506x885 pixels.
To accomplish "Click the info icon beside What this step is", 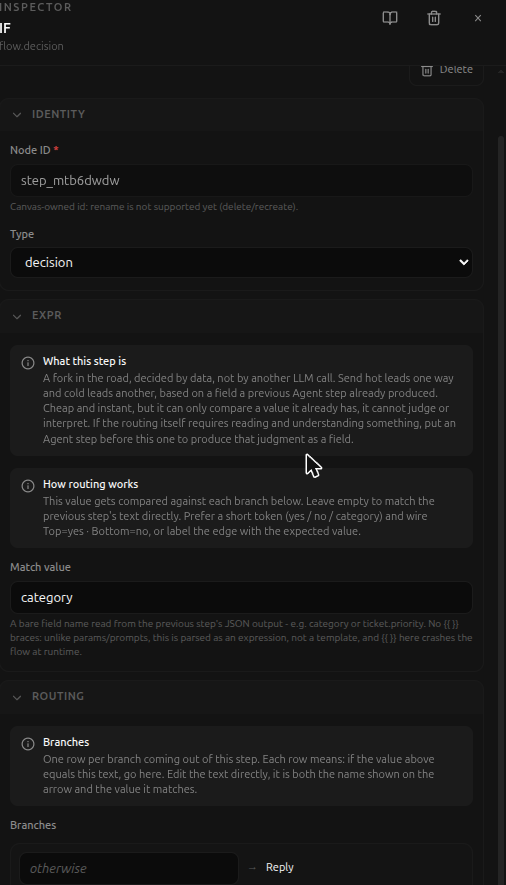I will (x=28, y=362).
